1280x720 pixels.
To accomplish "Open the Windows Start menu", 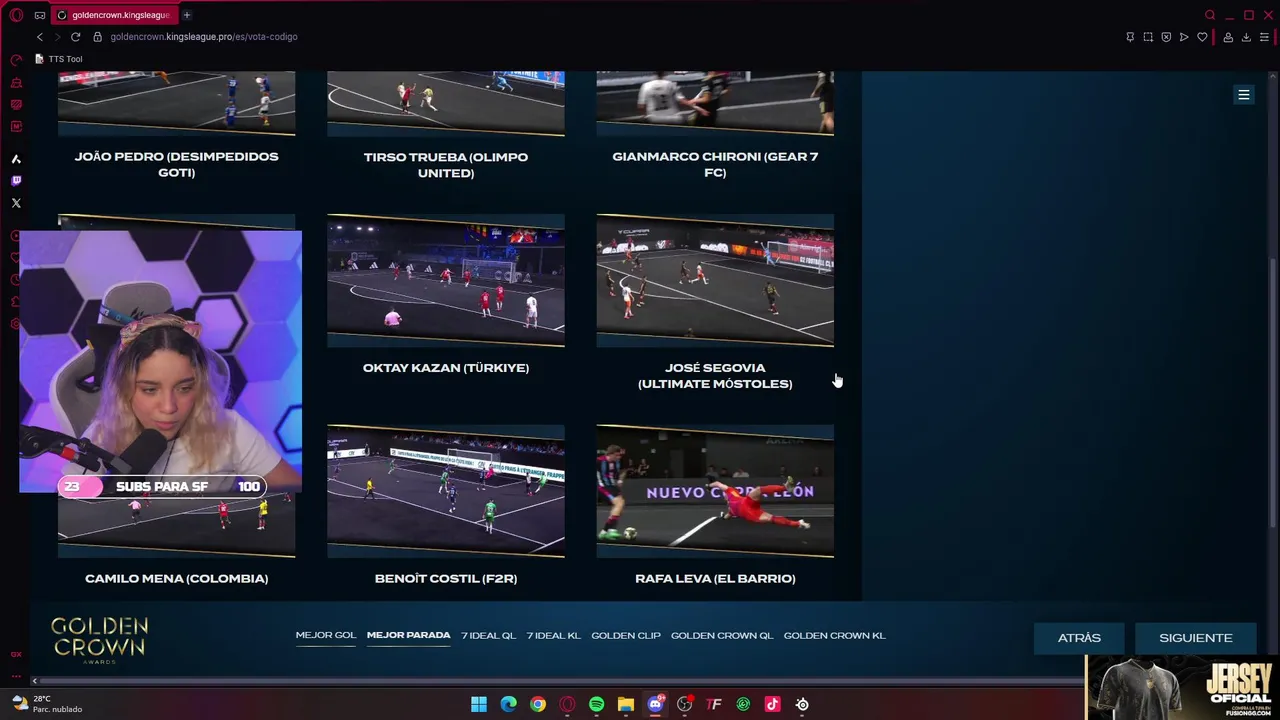I will pyautogui.click(x=479, y=704).
